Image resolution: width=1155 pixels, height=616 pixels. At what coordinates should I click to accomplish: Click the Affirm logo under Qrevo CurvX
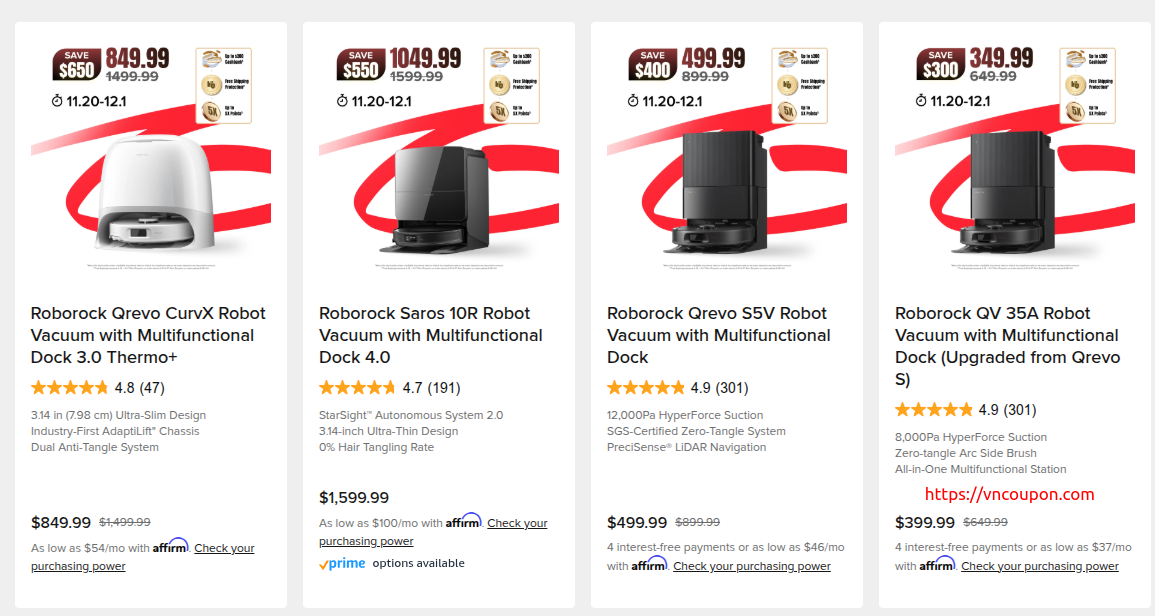coord(171,547)
